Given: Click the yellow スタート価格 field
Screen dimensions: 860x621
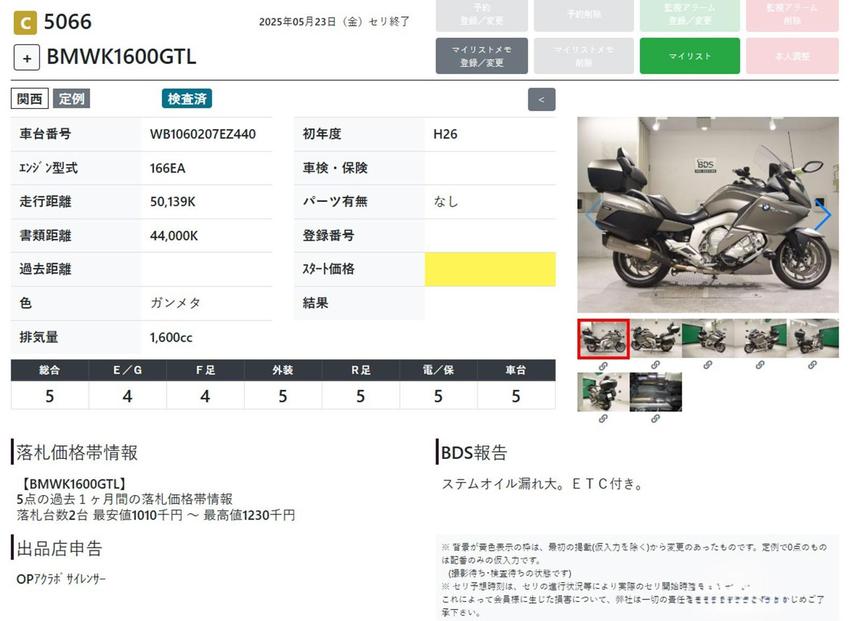Looking at the screenshot, I should 490,269.
